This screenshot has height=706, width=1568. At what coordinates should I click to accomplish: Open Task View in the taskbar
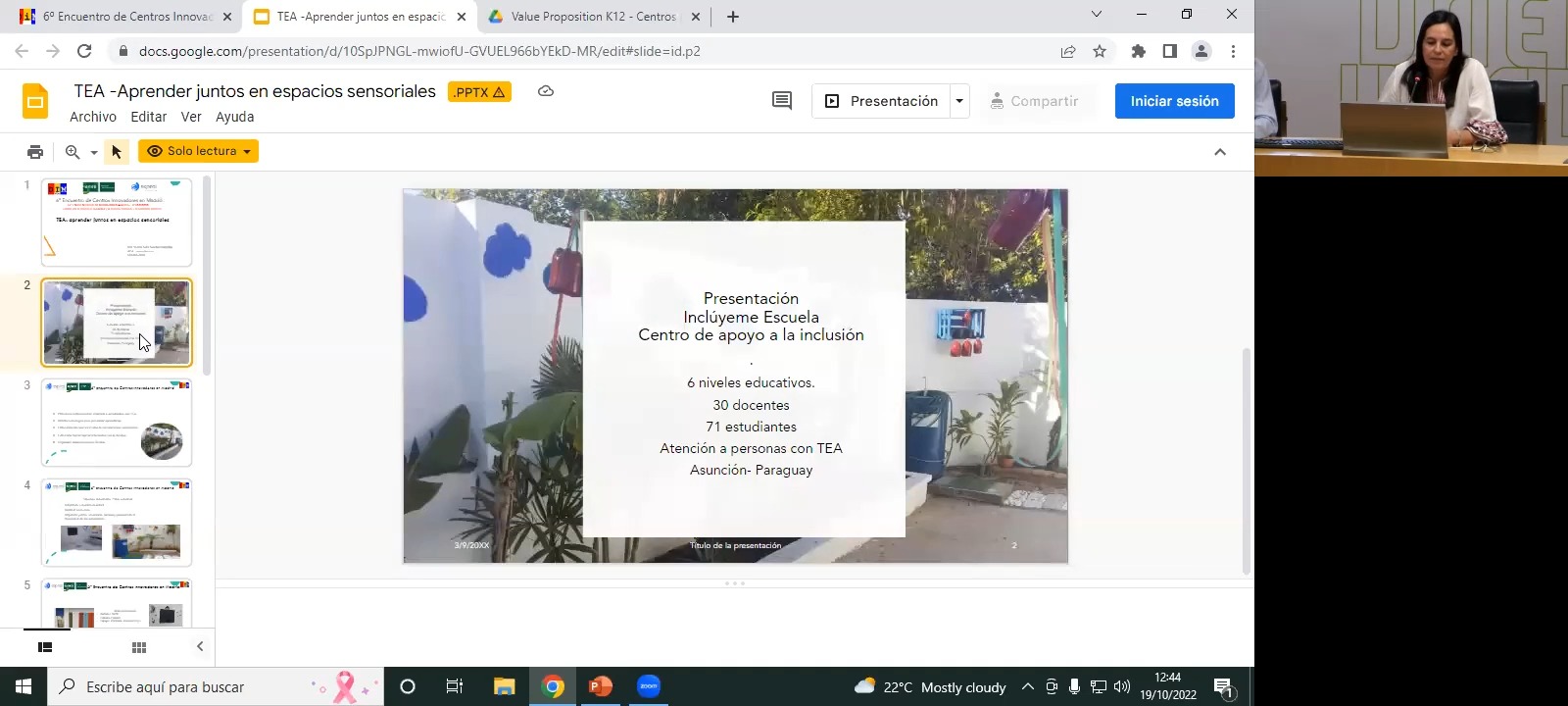[x=455, y=686]
